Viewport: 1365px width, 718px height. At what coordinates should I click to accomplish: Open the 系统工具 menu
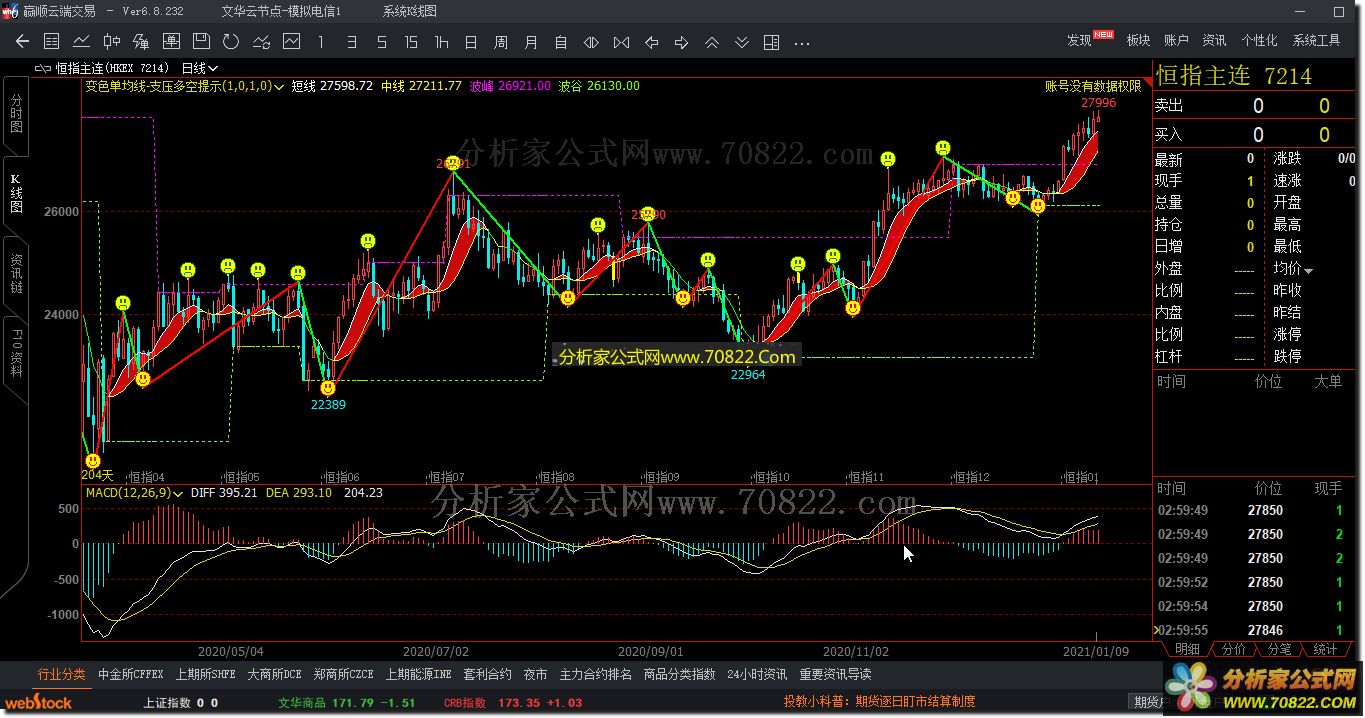tap(1316, 41)
